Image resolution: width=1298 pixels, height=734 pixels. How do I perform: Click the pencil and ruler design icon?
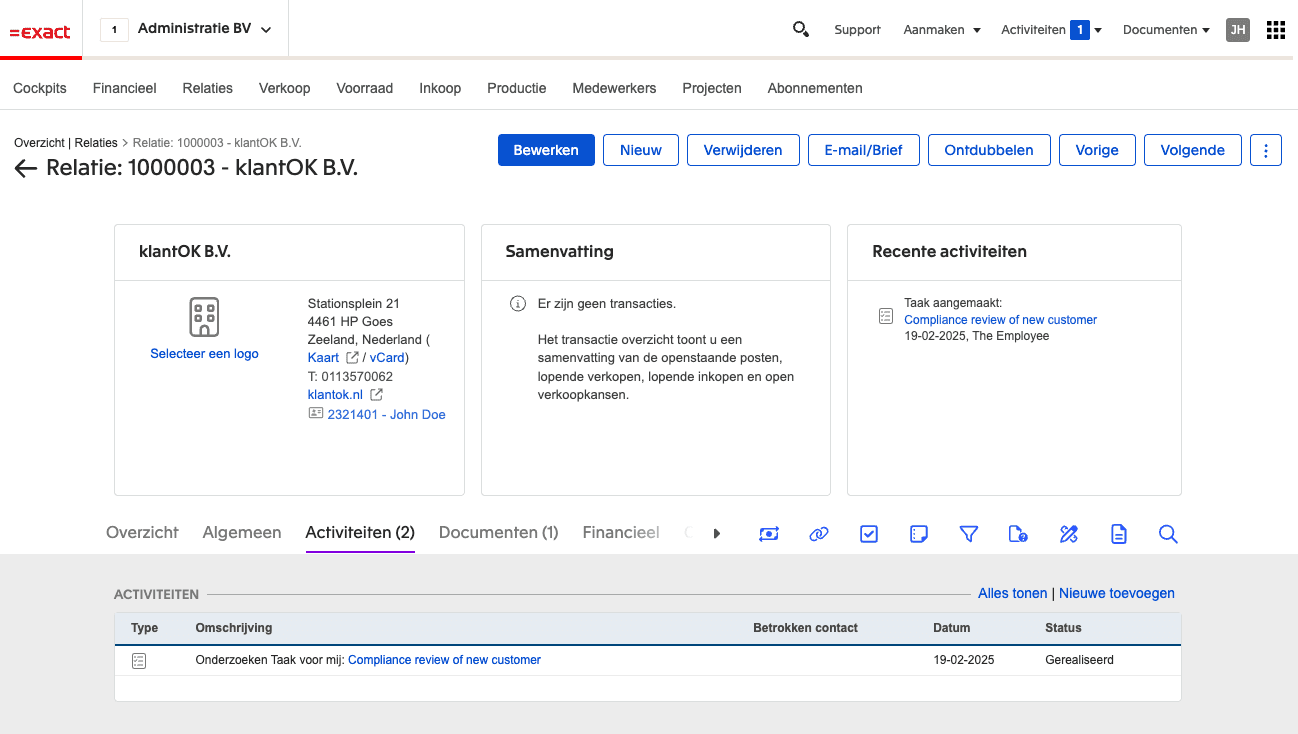point(1068,534)
